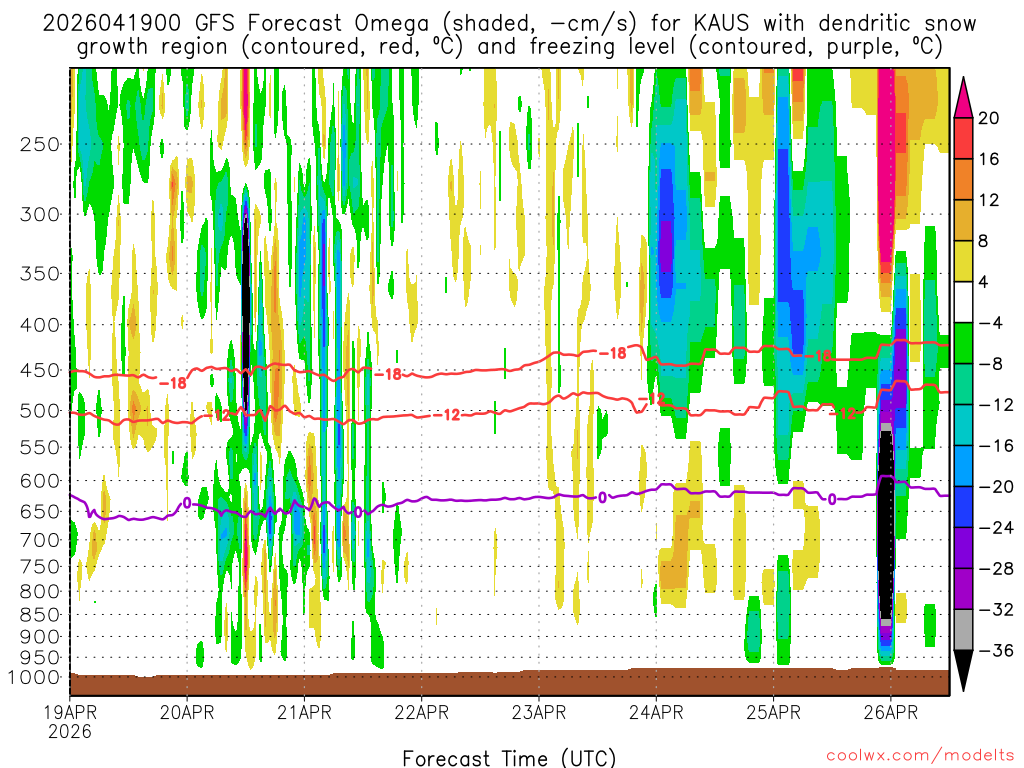This screenshot has height=768, width=1024.
Task: Click the red 16 to 20 colorbar swatch
Action: tap(963, 138)
